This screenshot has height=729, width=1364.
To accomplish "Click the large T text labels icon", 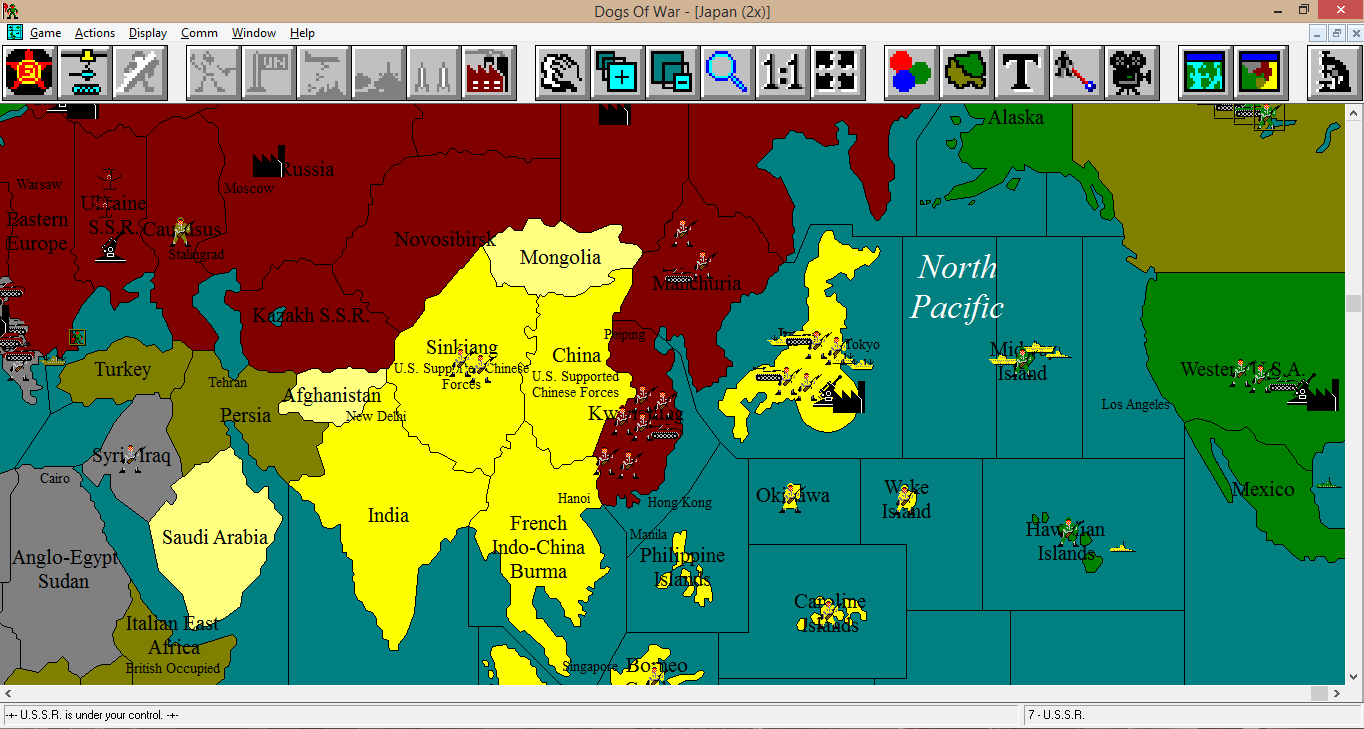I will coord(1021,72).
